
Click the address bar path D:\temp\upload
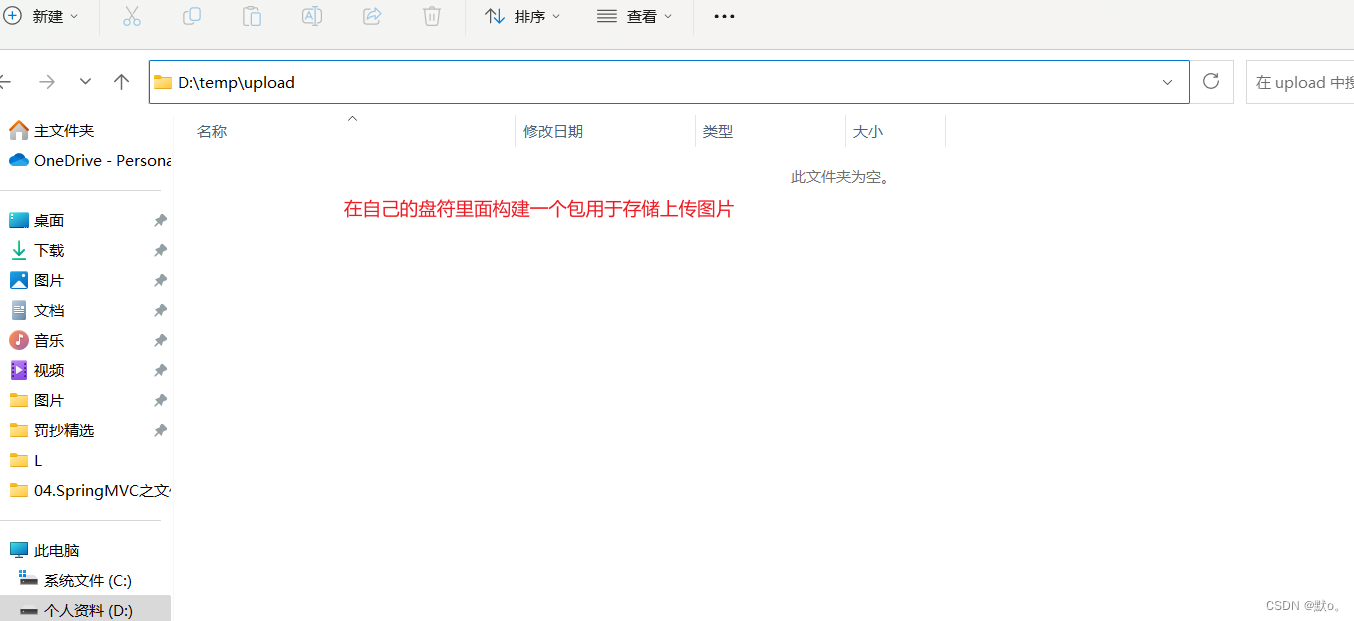237,83
